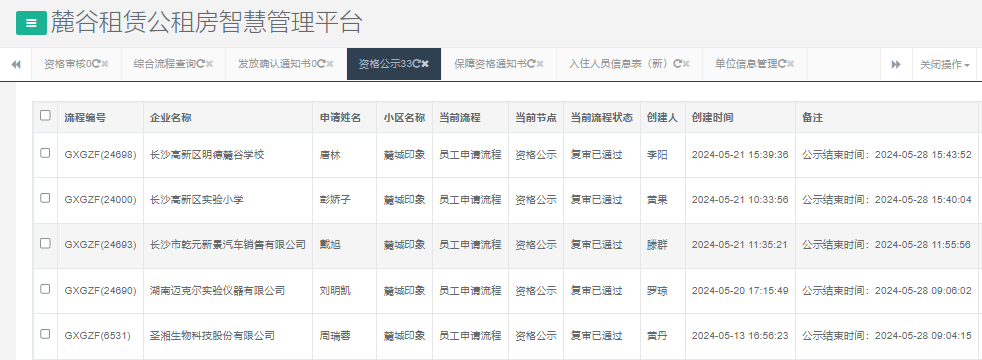
Task: Open the 关闭操作 dropdown menu
Action: point(944,64)
